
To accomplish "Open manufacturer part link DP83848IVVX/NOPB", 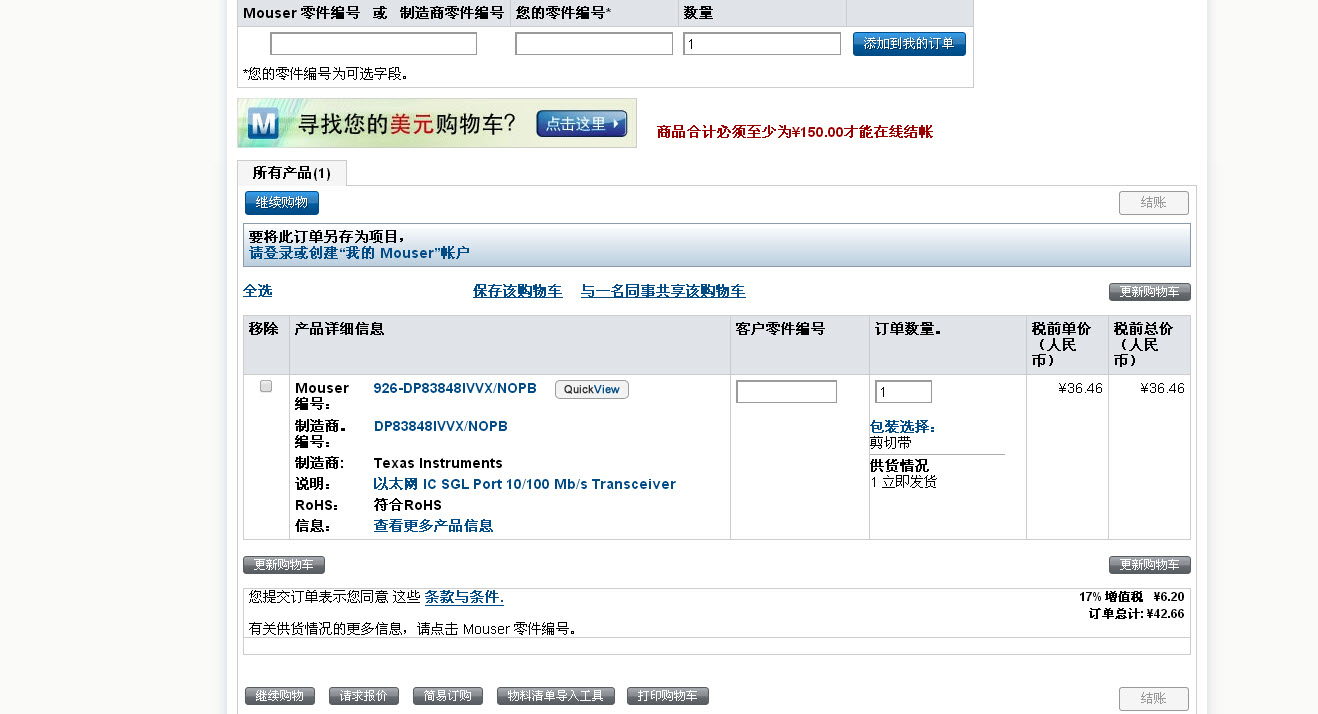I will click(x=441, y=426).
